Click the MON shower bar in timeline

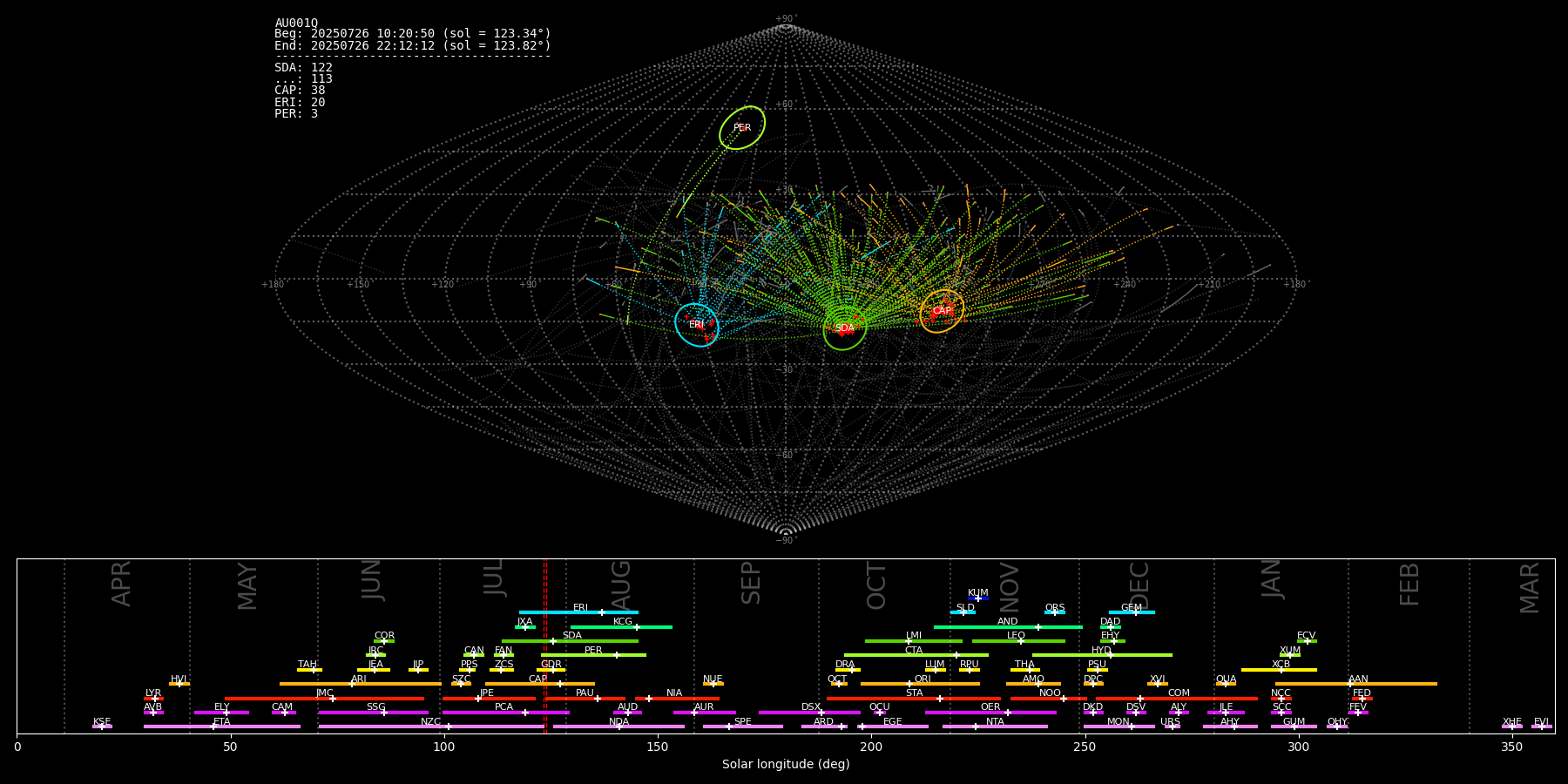(1119, 727)
